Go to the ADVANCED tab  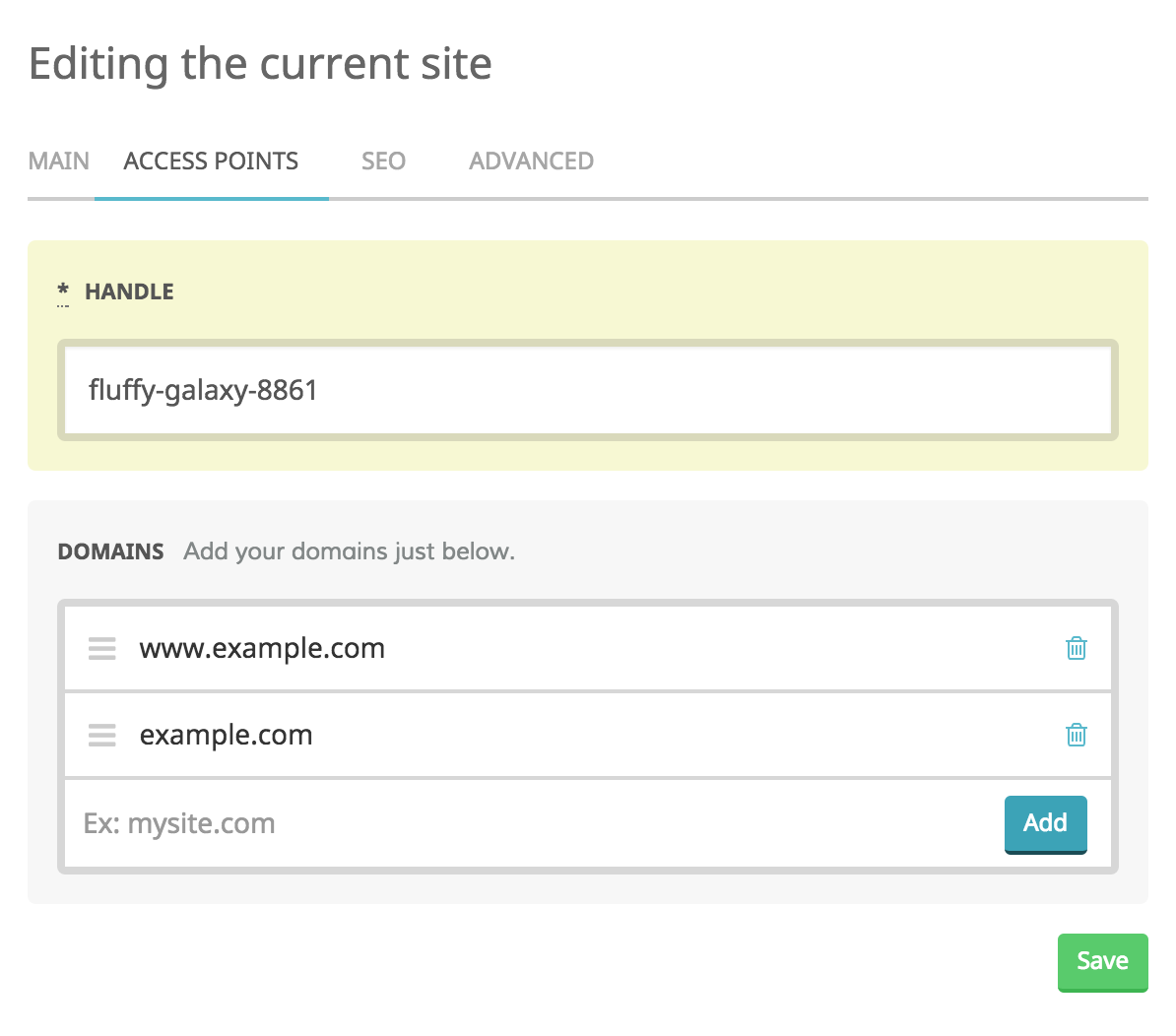point(531,162)
